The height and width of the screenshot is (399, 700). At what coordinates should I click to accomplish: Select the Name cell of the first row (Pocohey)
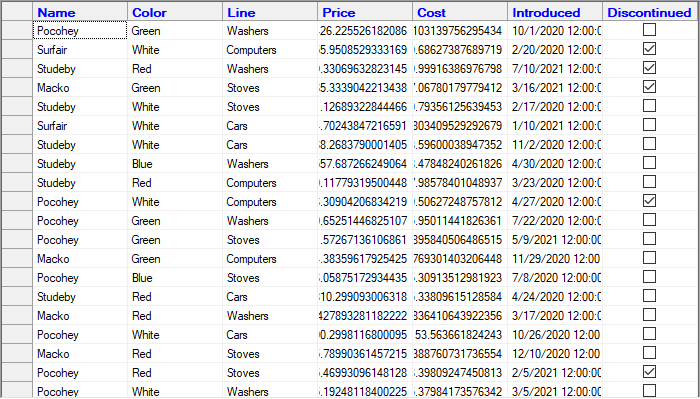pos(80,30)
